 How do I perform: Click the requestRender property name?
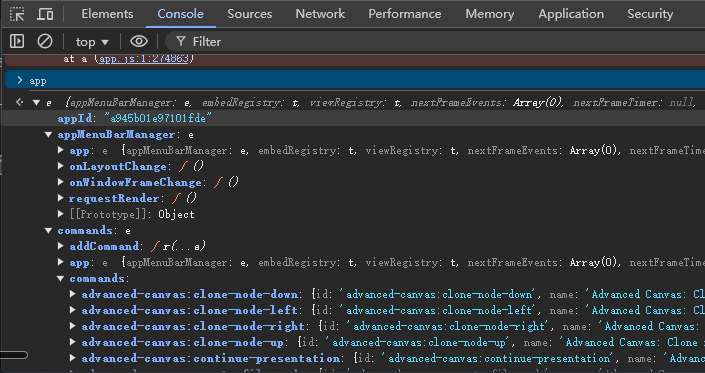114,199
